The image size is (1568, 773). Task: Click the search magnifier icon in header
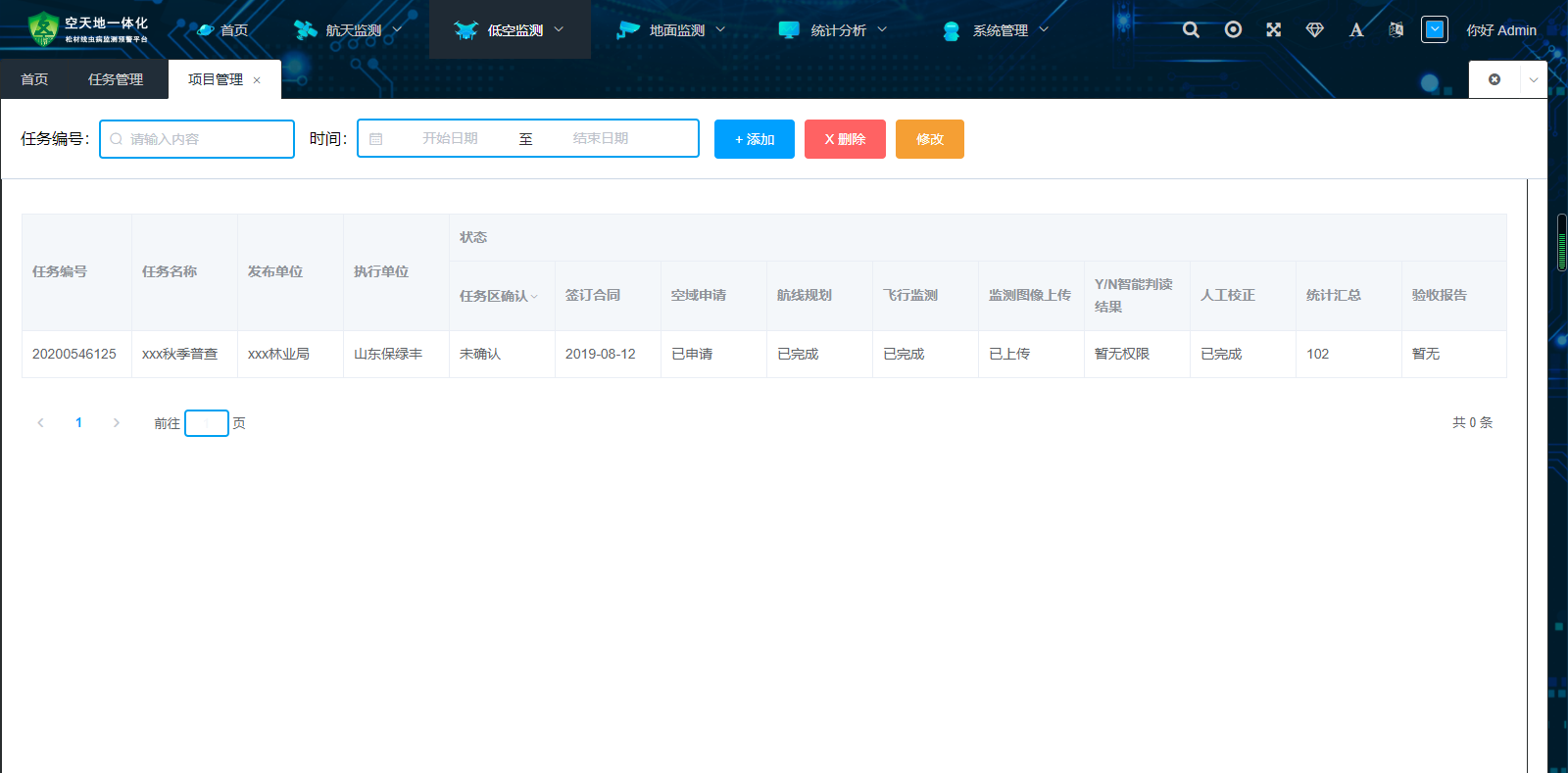[1191, 30]
